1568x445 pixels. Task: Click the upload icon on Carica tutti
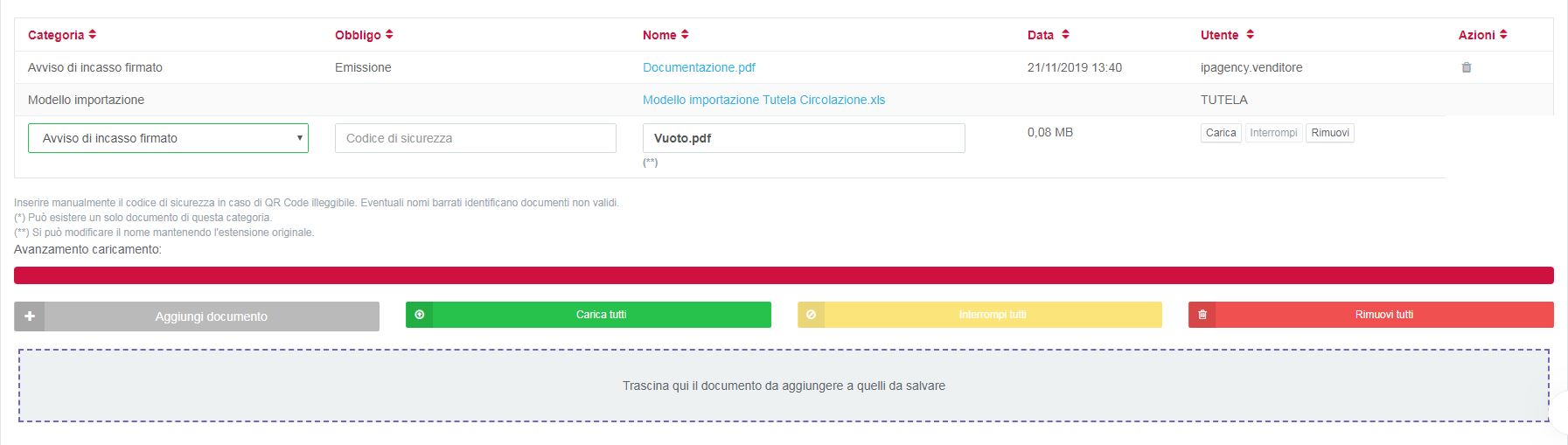[x=420, y=315]
